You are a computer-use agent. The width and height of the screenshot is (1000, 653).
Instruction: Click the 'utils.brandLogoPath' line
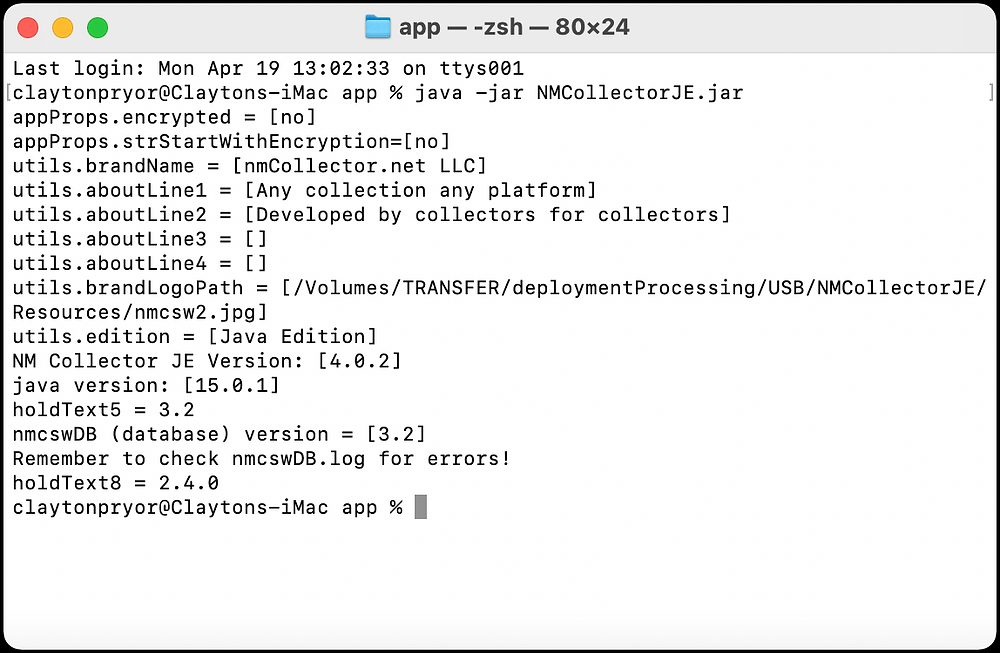[x=499, y=288]
